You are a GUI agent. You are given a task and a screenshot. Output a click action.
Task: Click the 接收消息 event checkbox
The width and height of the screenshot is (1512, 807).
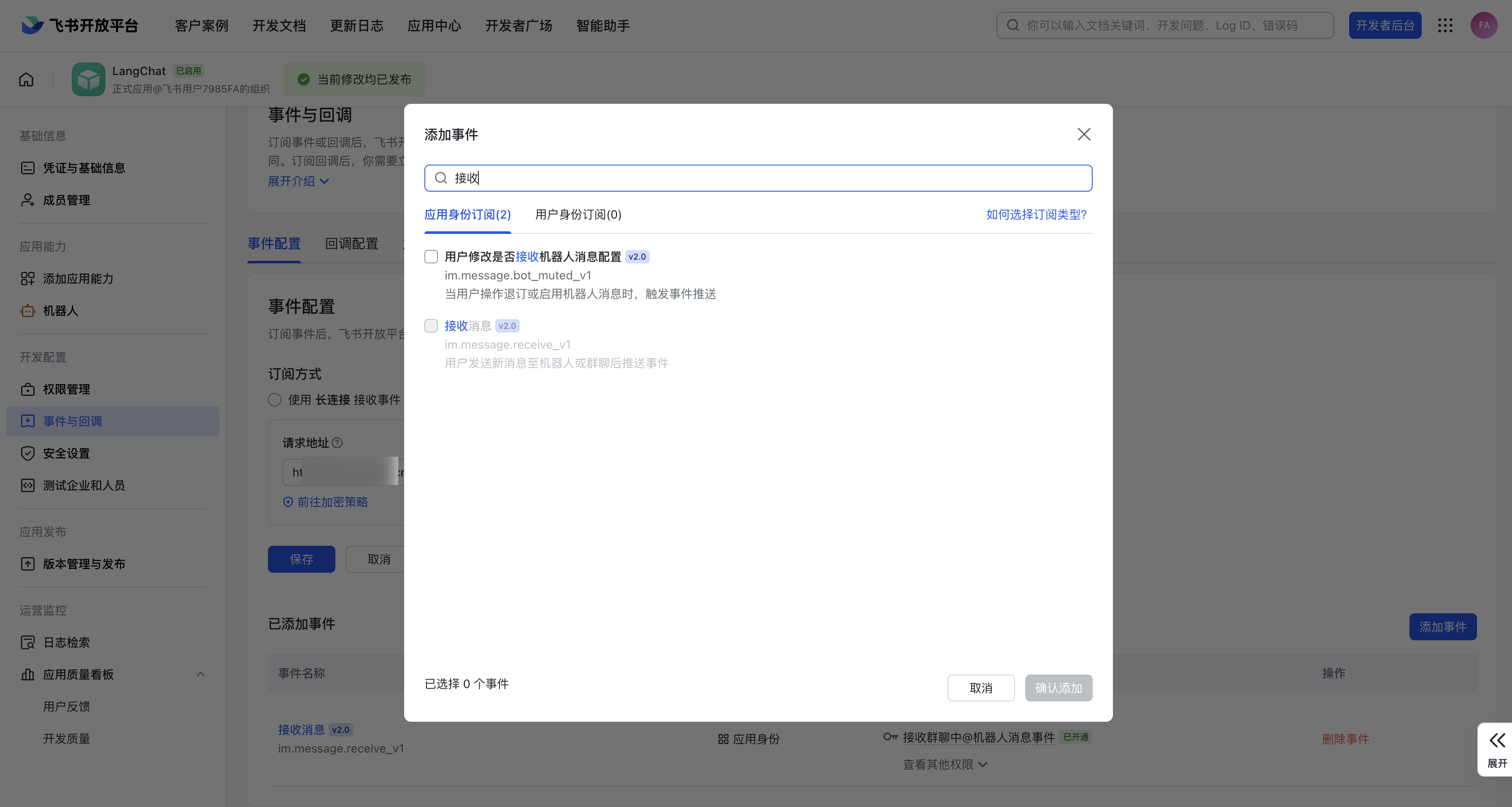(x=432, y=326)
